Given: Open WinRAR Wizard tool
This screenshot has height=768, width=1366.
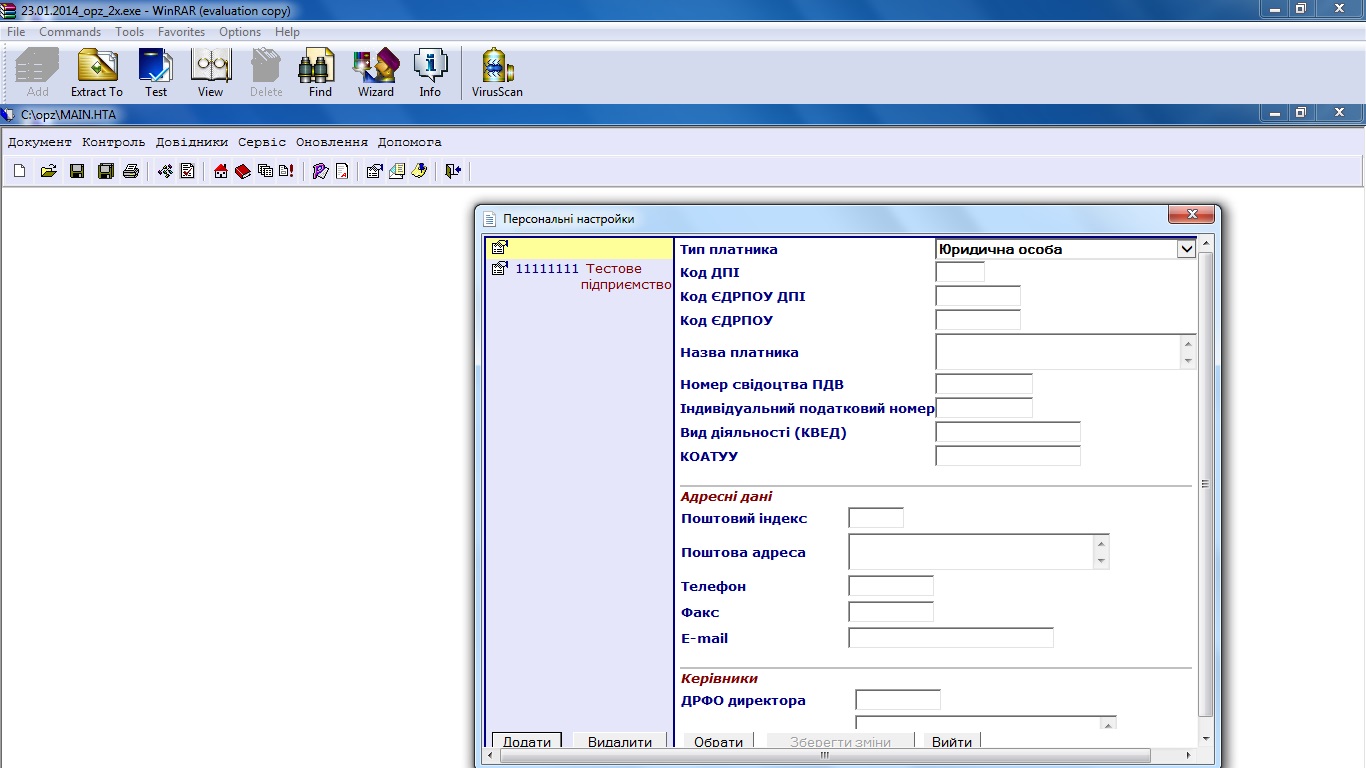Looking at the screenshot, I should (x=376, y=73).
